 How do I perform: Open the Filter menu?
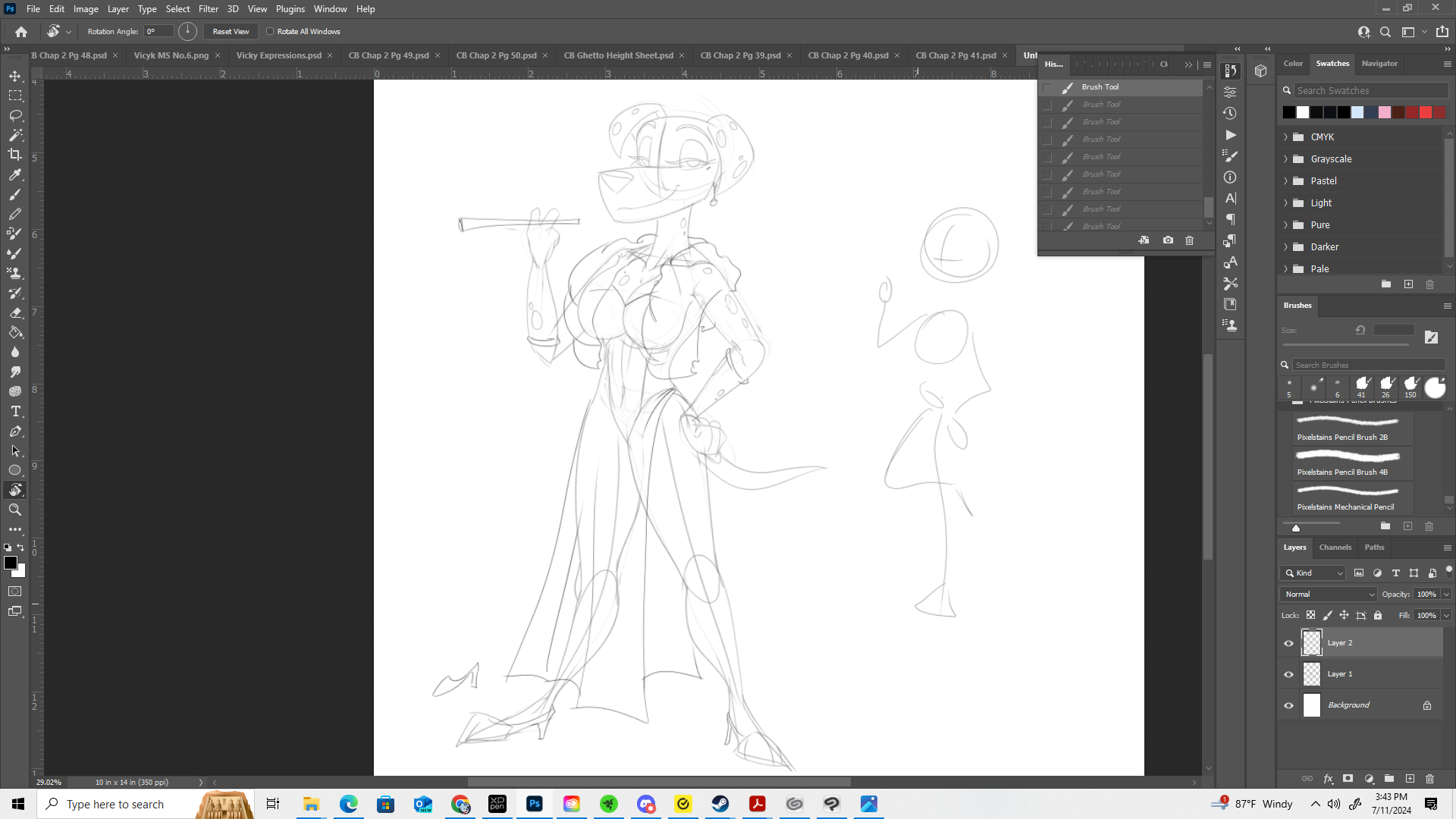(x=209, y=9)
